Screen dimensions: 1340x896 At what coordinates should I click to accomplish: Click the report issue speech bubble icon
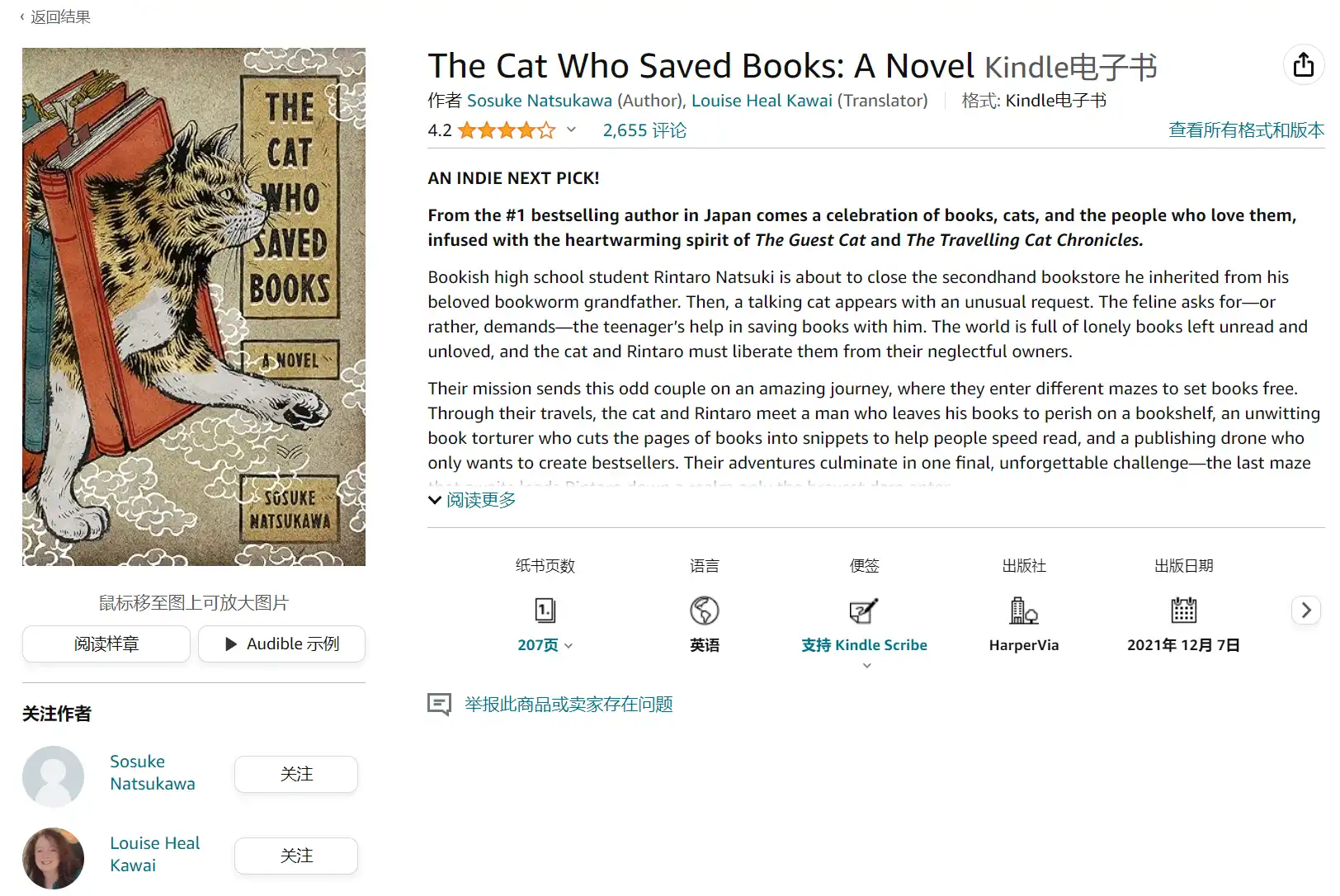[x=439, y=704]
